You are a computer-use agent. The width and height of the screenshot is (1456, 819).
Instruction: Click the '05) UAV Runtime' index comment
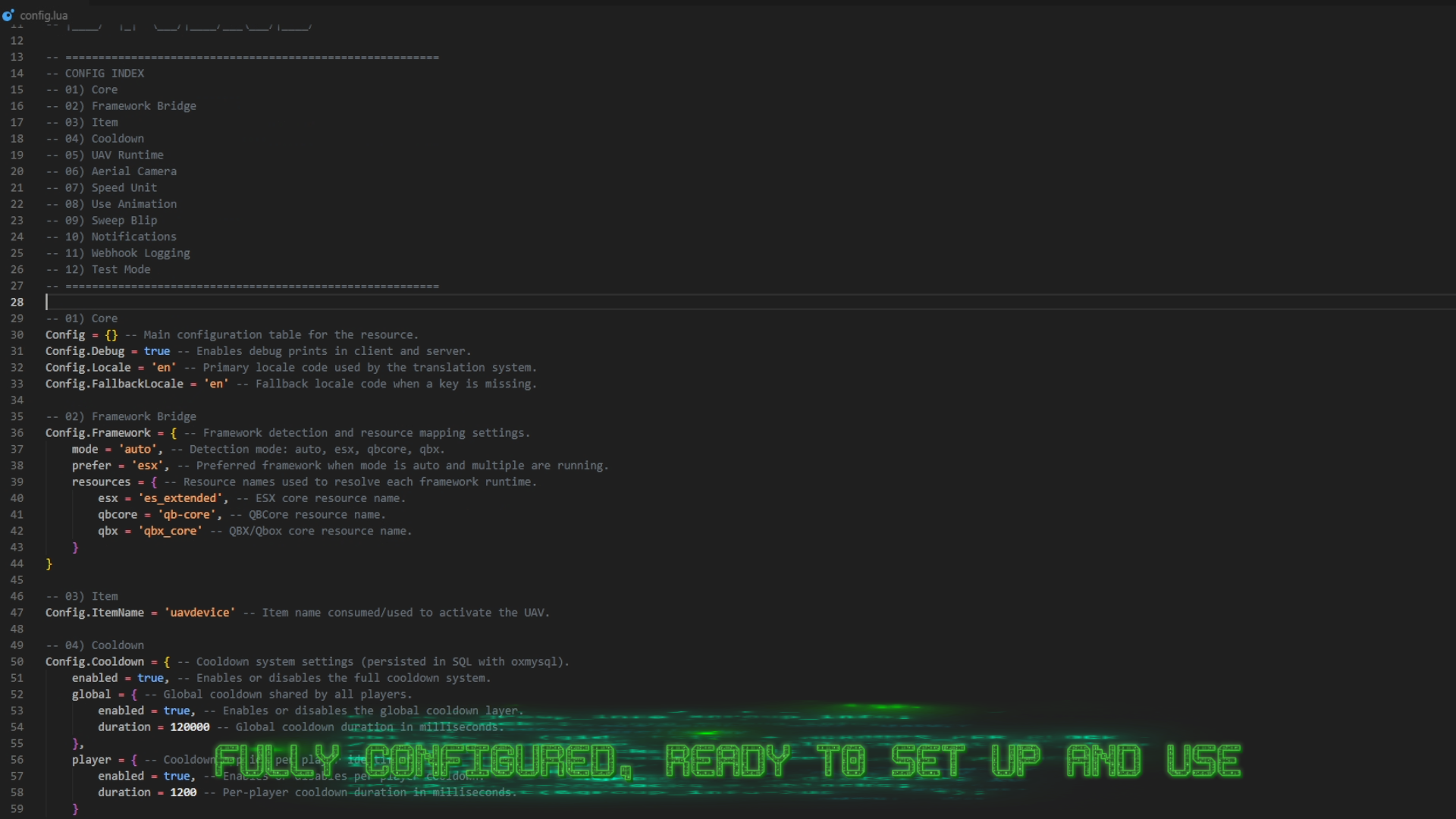tap(115, 155)
